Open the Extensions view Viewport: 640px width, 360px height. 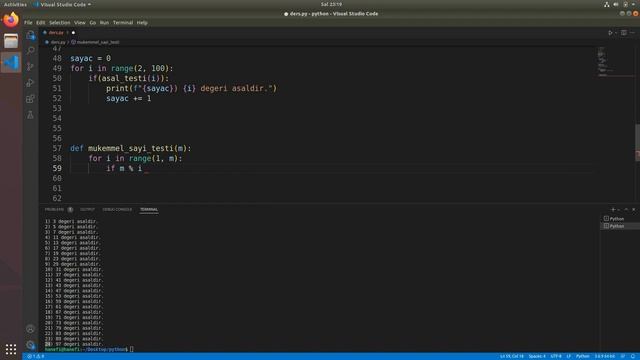(31, 99)
